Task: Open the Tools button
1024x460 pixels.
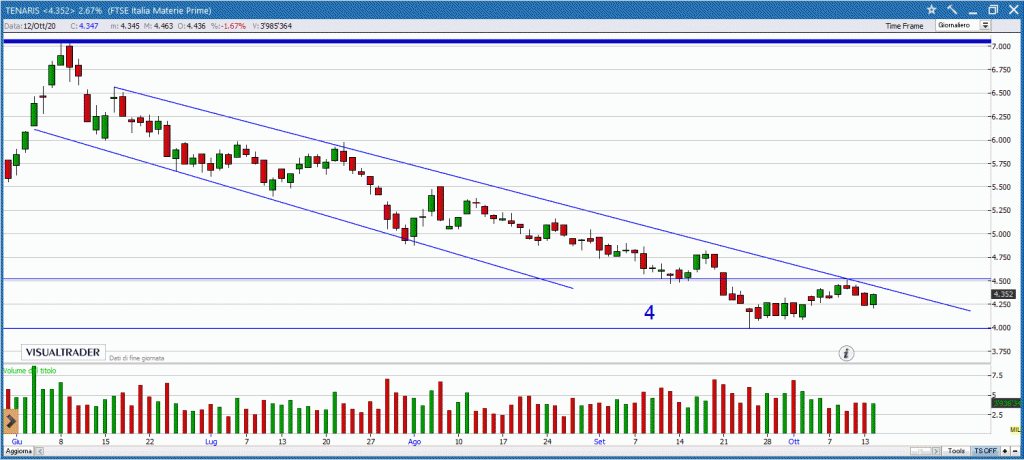Action: [x=957, y=452]
